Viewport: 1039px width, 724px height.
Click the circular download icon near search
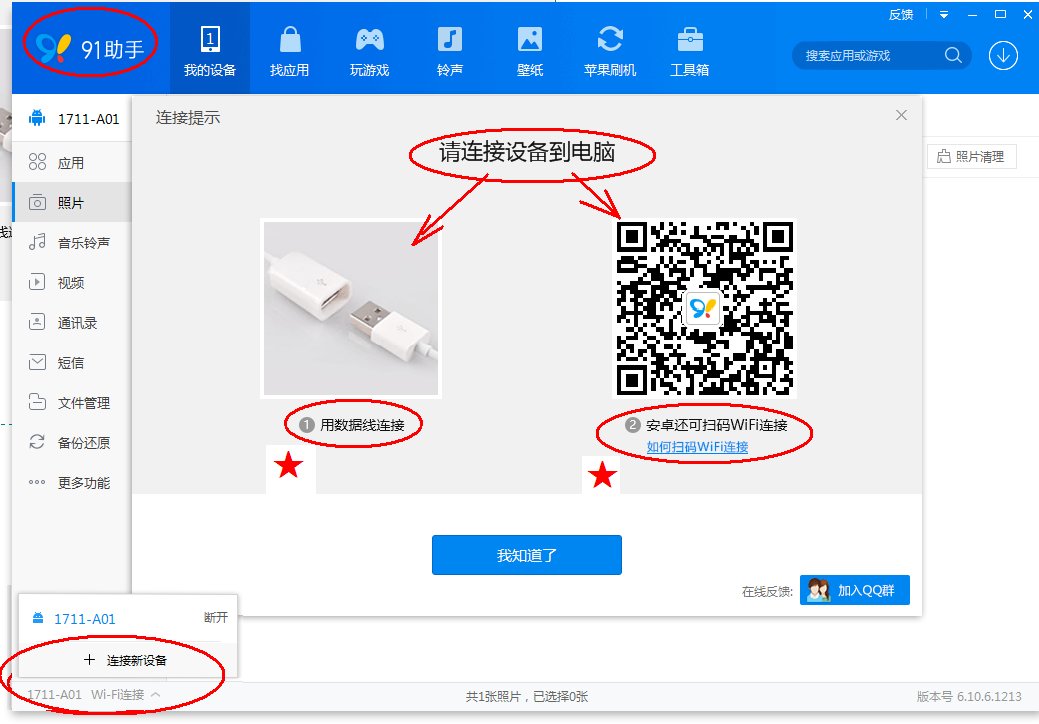pos(1001,55)
